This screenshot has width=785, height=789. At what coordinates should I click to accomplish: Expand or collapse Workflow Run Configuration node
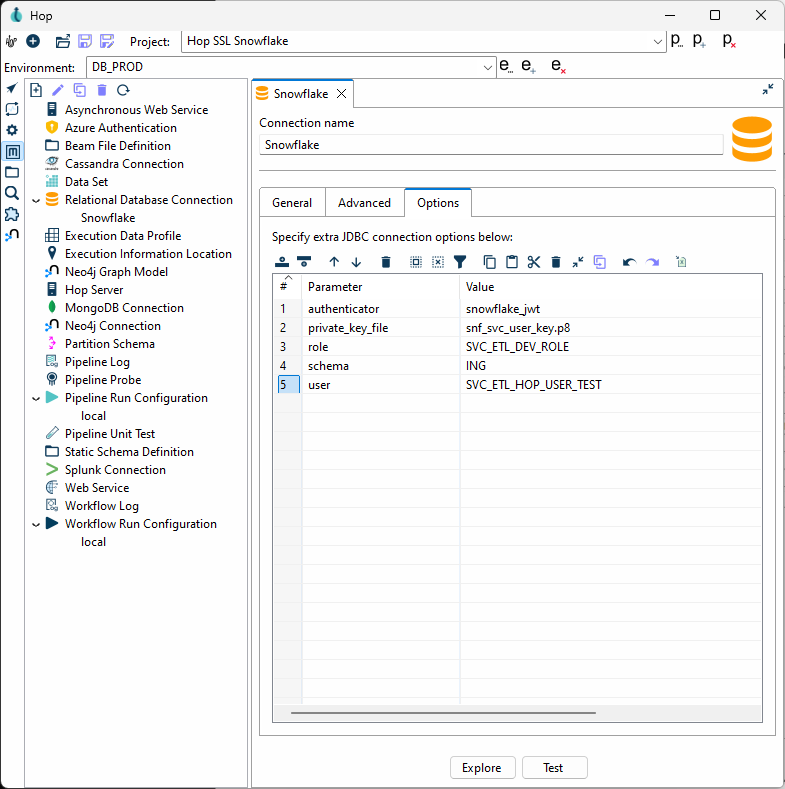37,524
